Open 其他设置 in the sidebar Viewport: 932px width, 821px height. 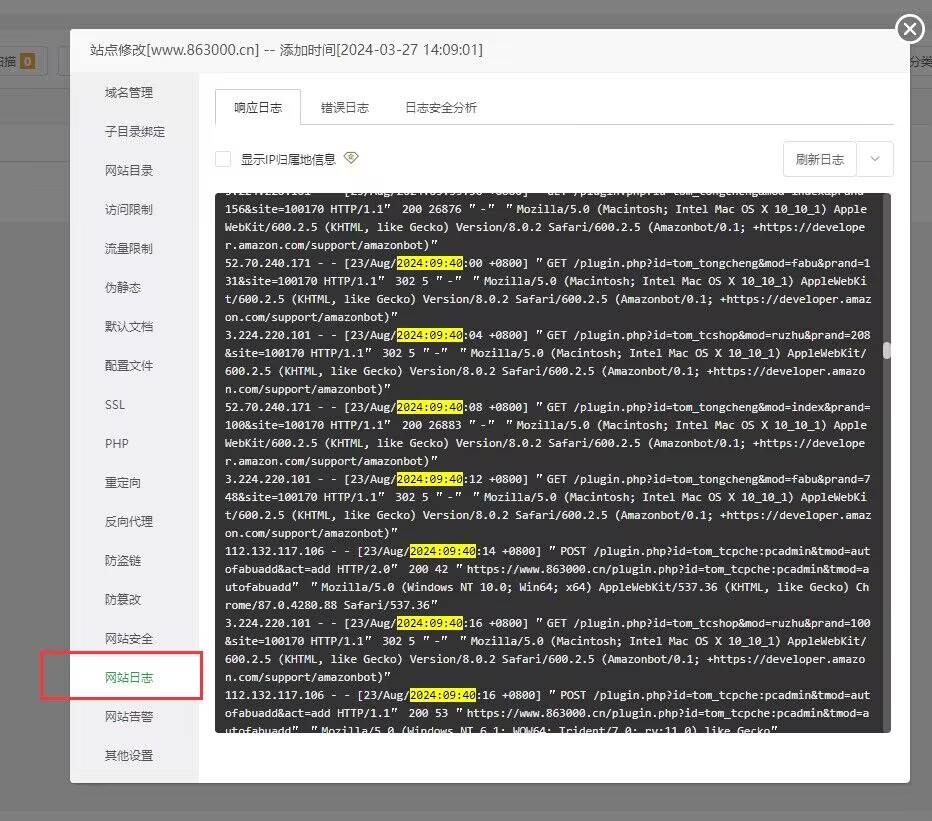pos(129,756)
